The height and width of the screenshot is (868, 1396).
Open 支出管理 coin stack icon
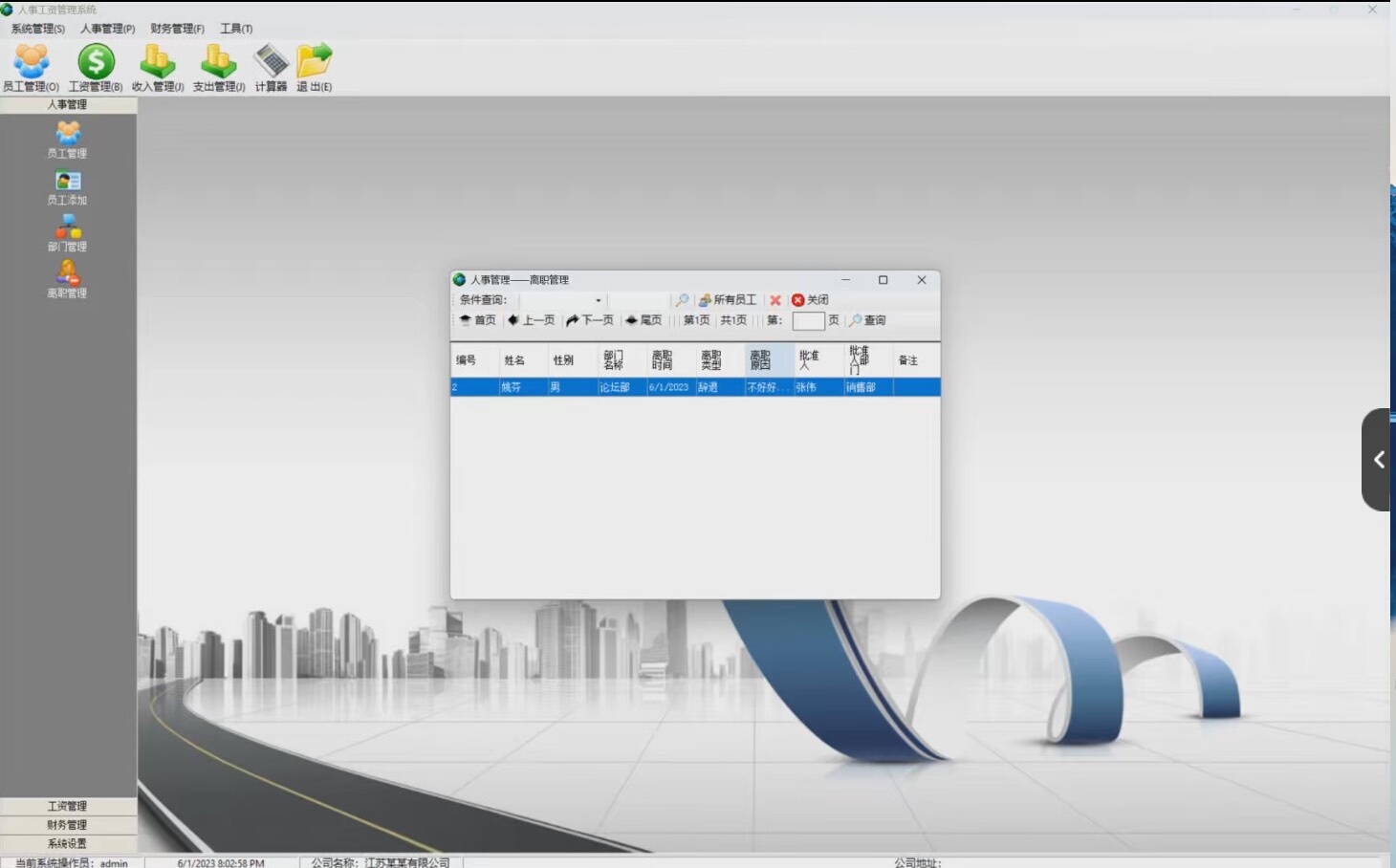[x=219, y=68]
